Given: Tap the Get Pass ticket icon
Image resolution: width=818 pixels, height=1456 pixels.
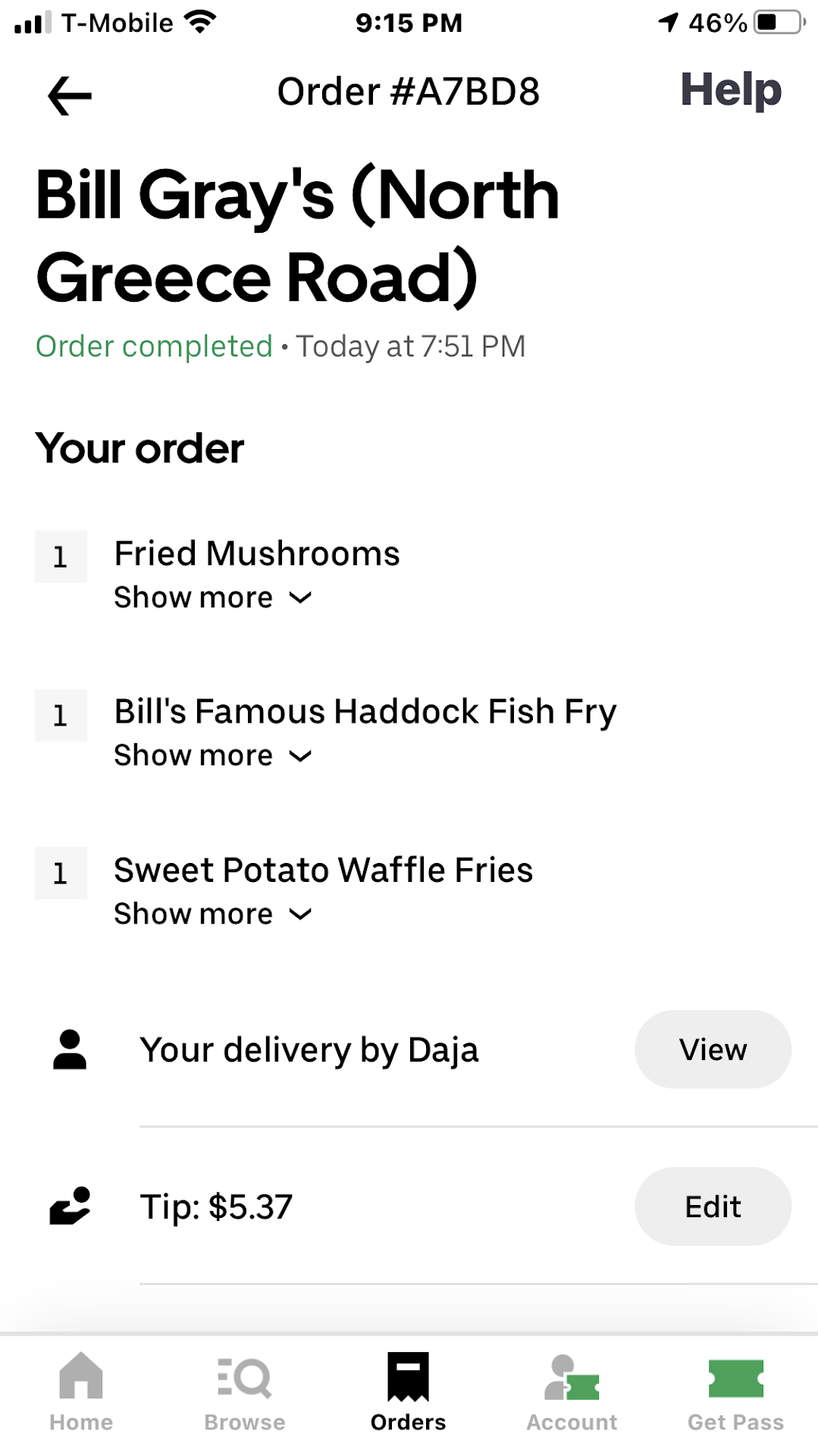Looking at the screenshot, I should [735, 1378].
